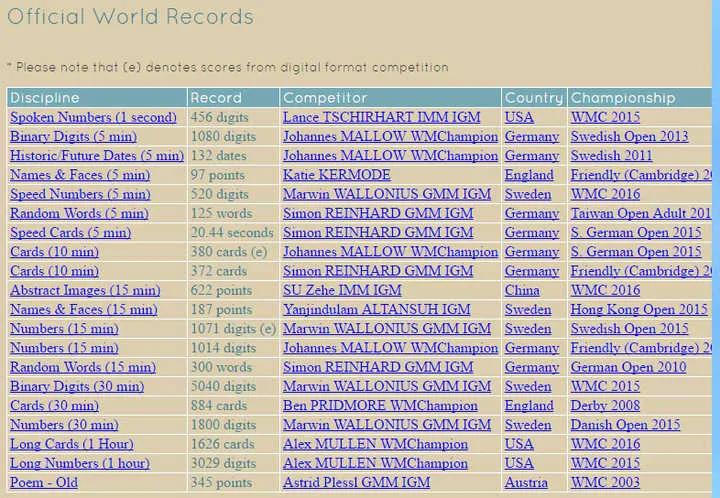The image size is (720, 498).
Task: Click Johannes MALLOW link in Binary Digits (5 min) row
Action: tap(390, 137)
